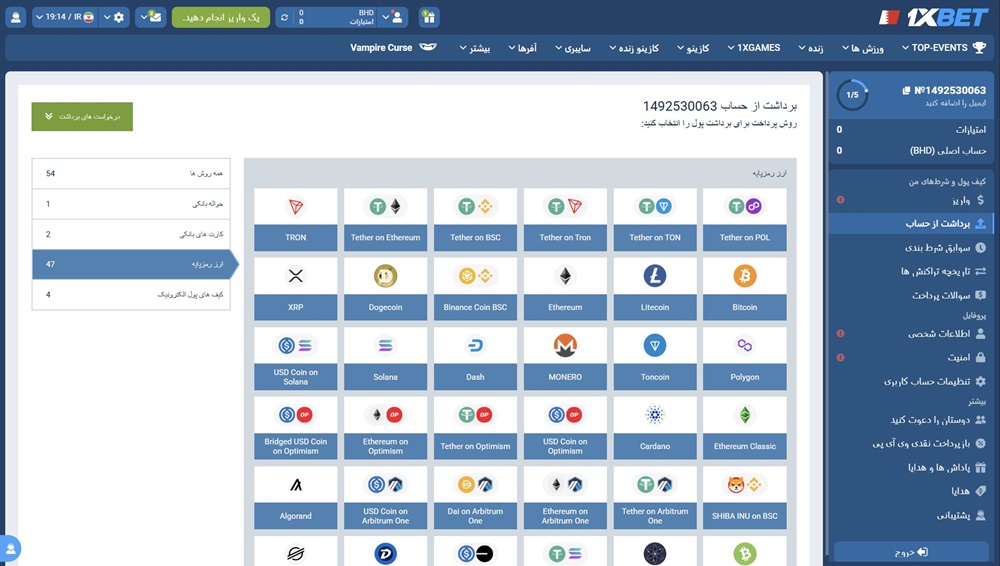This screenshot has width=1000, height=566.
Task: Click the 1/5 profile completion progress ring
Action: [852, 96]
